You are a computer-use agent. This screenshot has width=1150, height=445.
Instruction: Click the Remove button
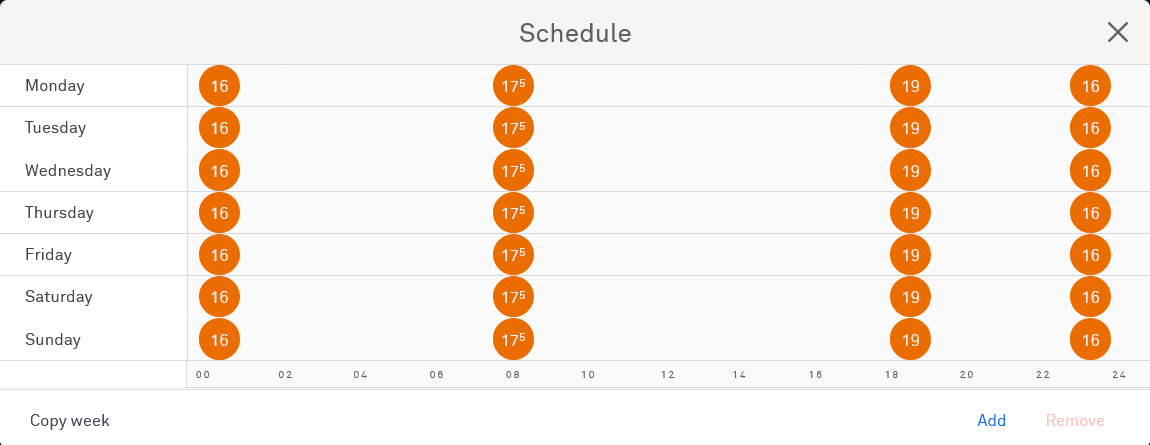(1075, 421)
